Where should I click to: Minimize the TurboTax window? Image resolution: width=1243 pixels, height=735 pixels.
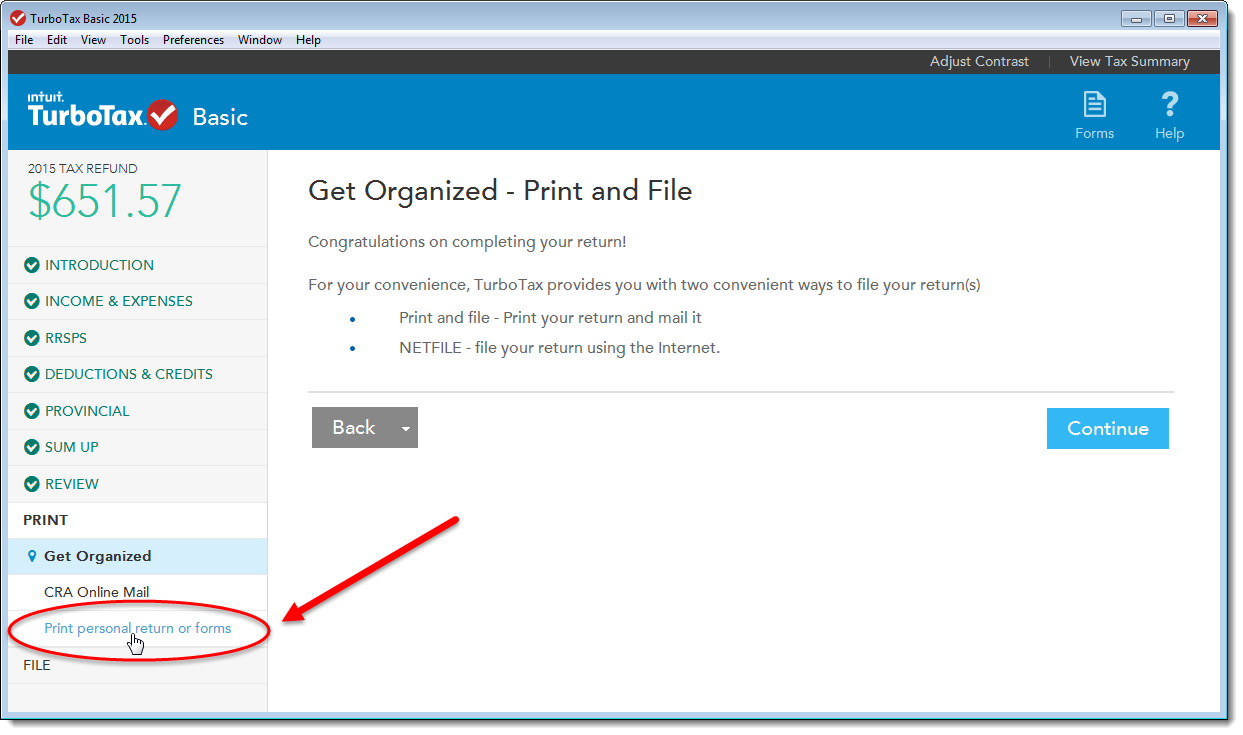[x=1136, y=18]
